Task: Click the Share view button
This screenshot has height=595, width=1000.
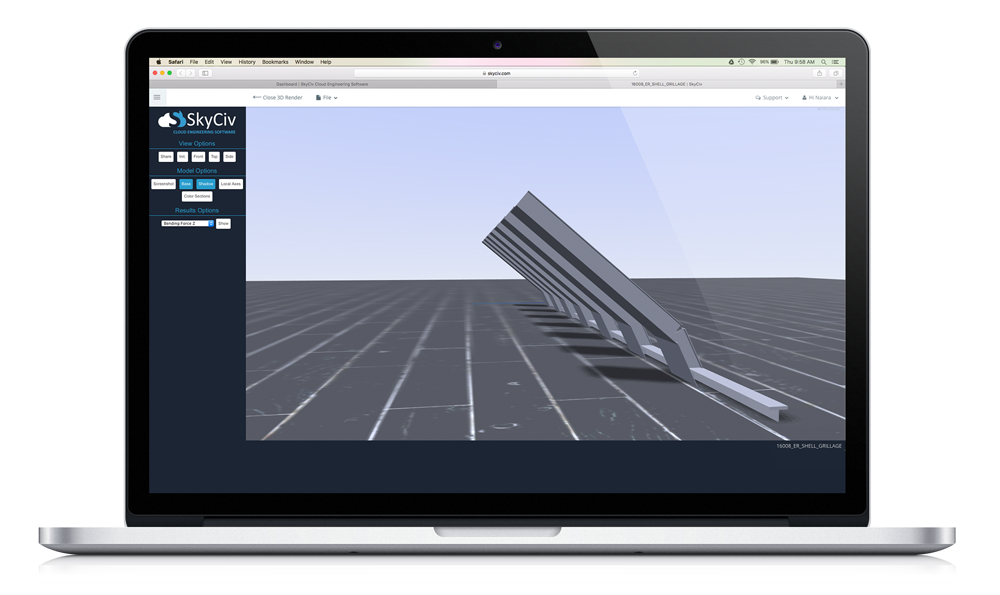Action: tap(166, 156)
